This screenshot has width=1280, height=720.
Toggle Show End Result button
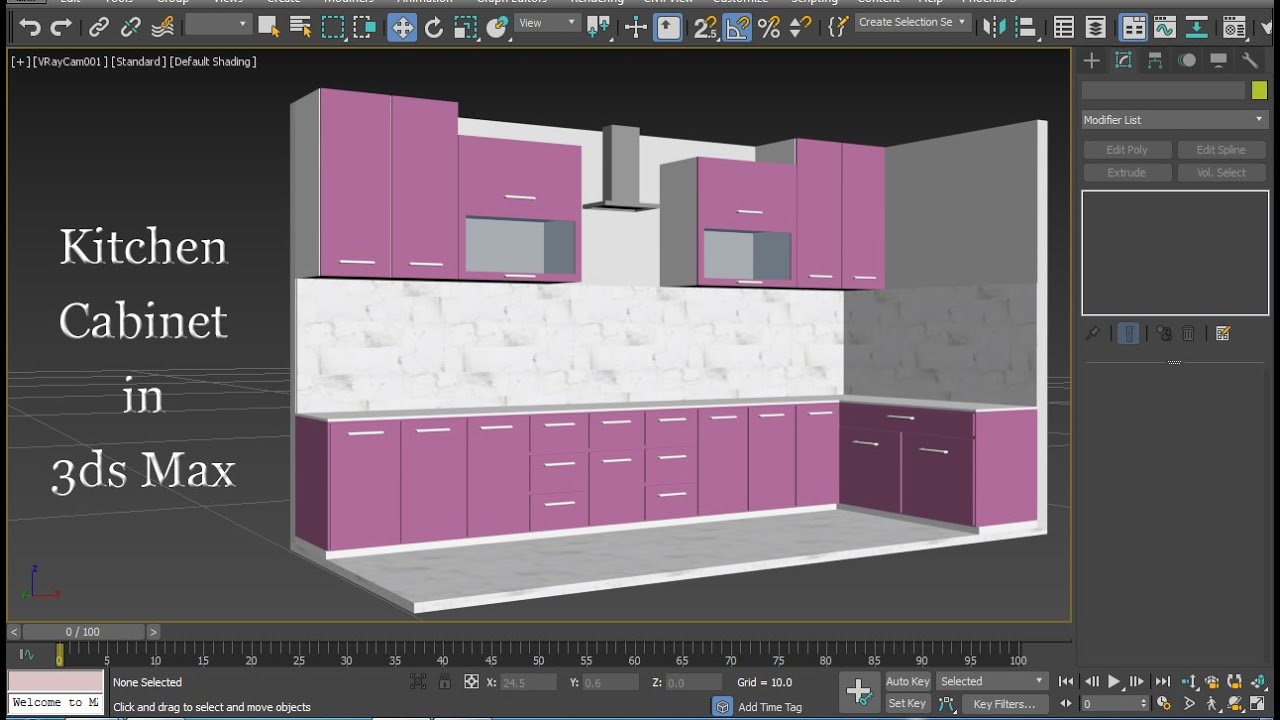coord(1128,334)
